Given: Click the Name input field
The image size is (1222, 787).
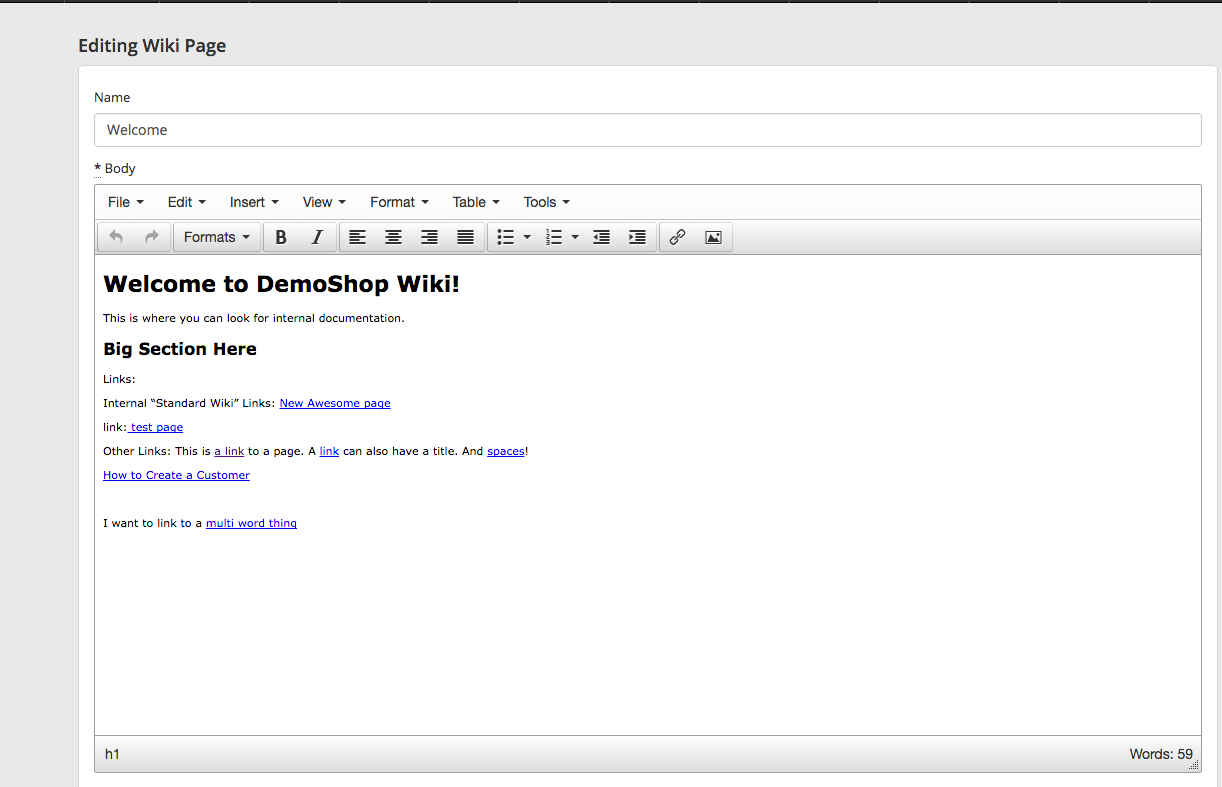Looking at the screenshot, I should click(x=647, y=130).
